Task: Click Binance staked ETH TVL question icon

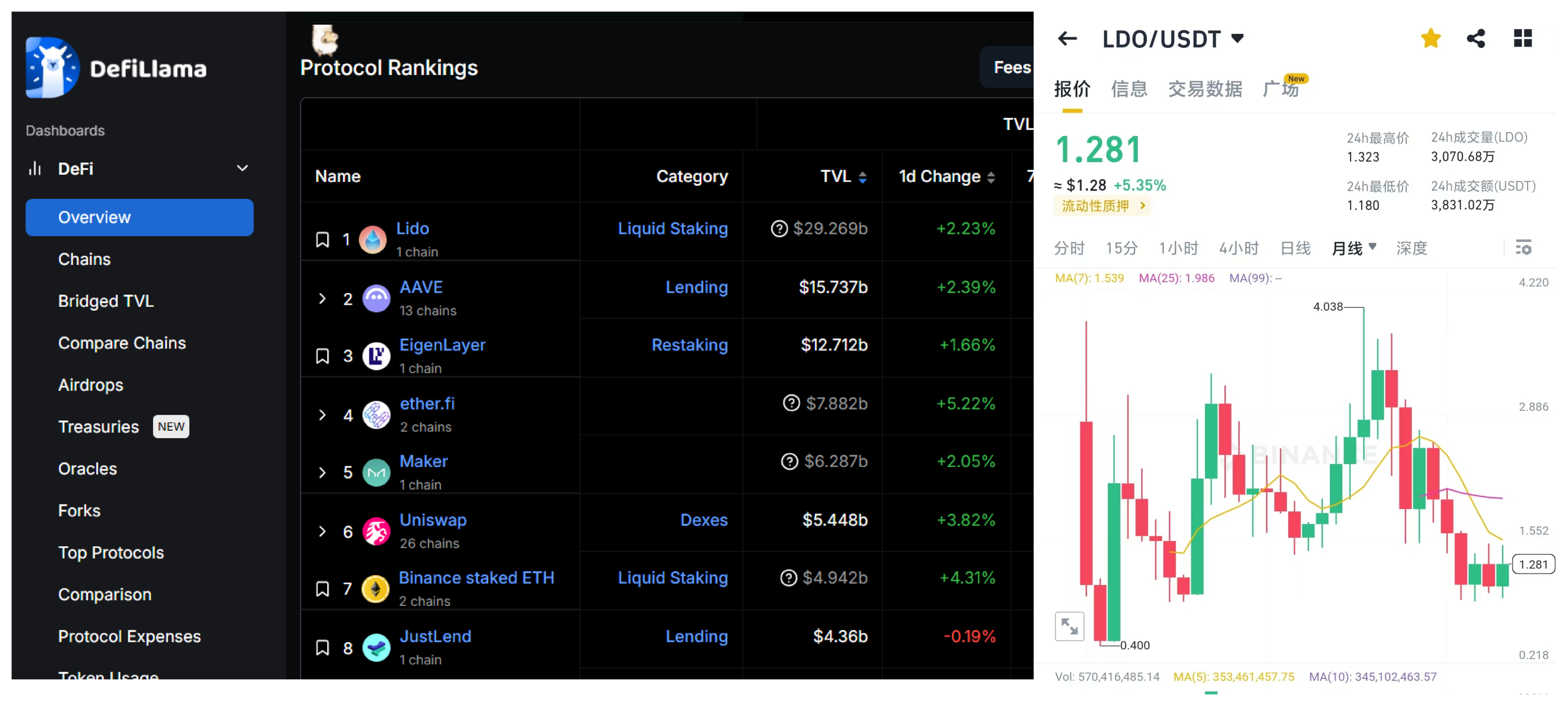Action: [788, 577]
